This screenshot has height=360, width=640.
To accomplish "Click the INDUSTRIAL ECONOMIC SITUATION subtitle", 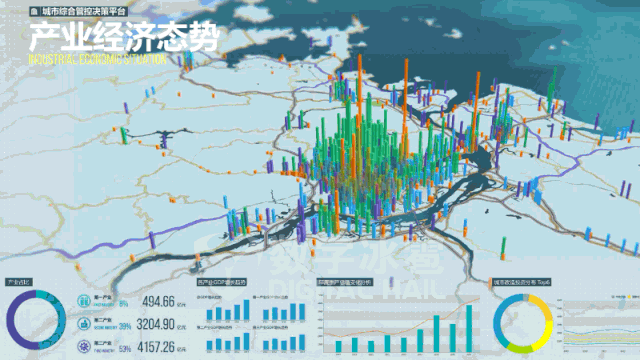I will 97,60.
